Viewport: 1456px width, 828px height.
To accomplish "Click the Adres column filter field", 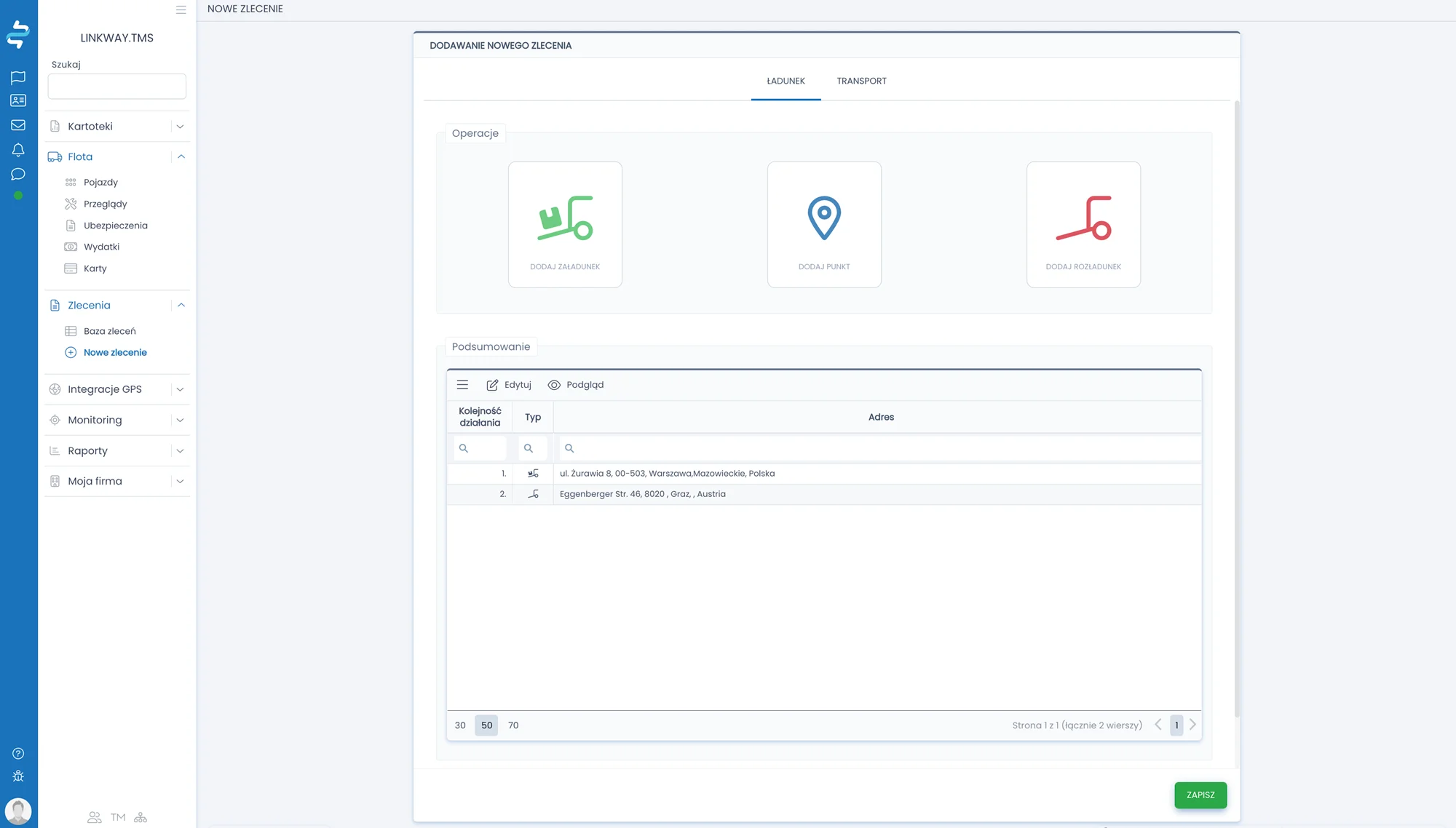I will coord(879,448).
